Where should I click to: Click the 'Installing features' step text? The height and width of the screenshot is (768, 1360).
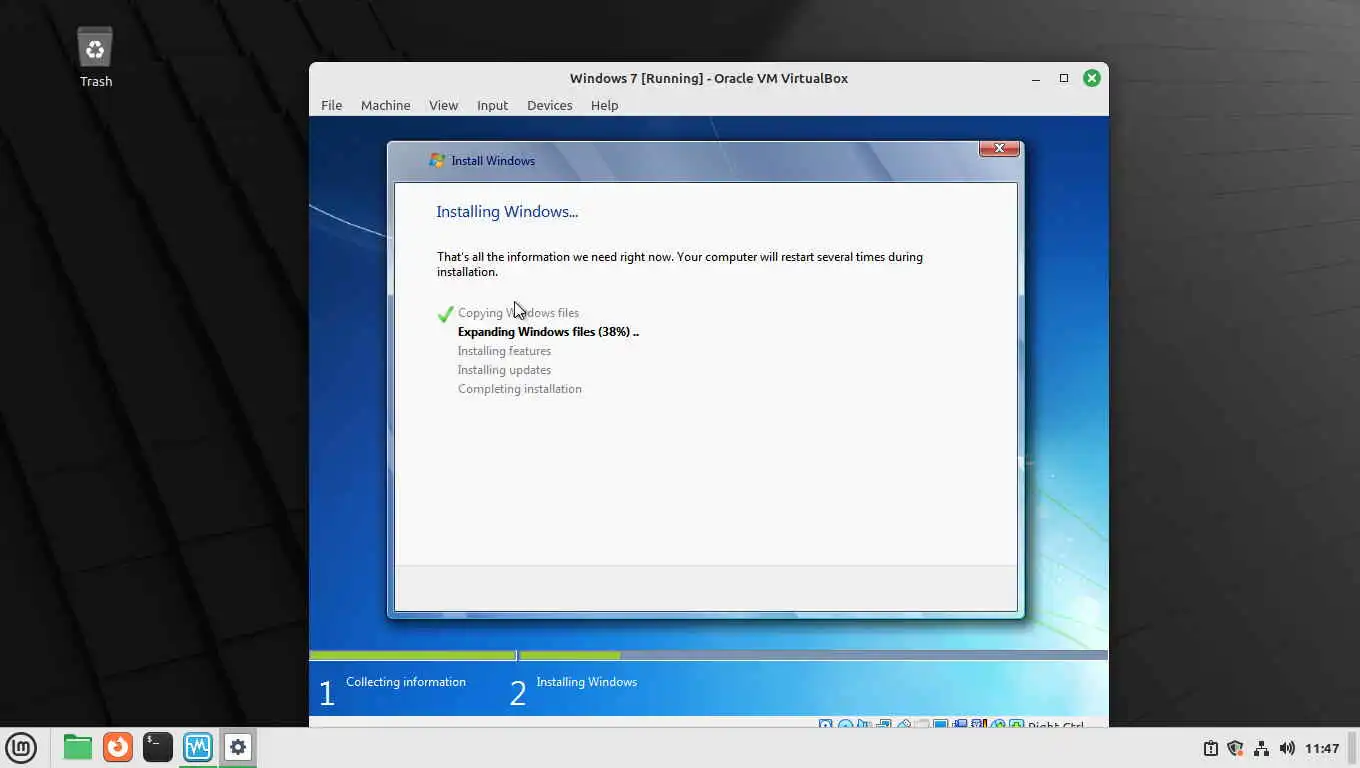pyautogui.click(x=504, y=351)
